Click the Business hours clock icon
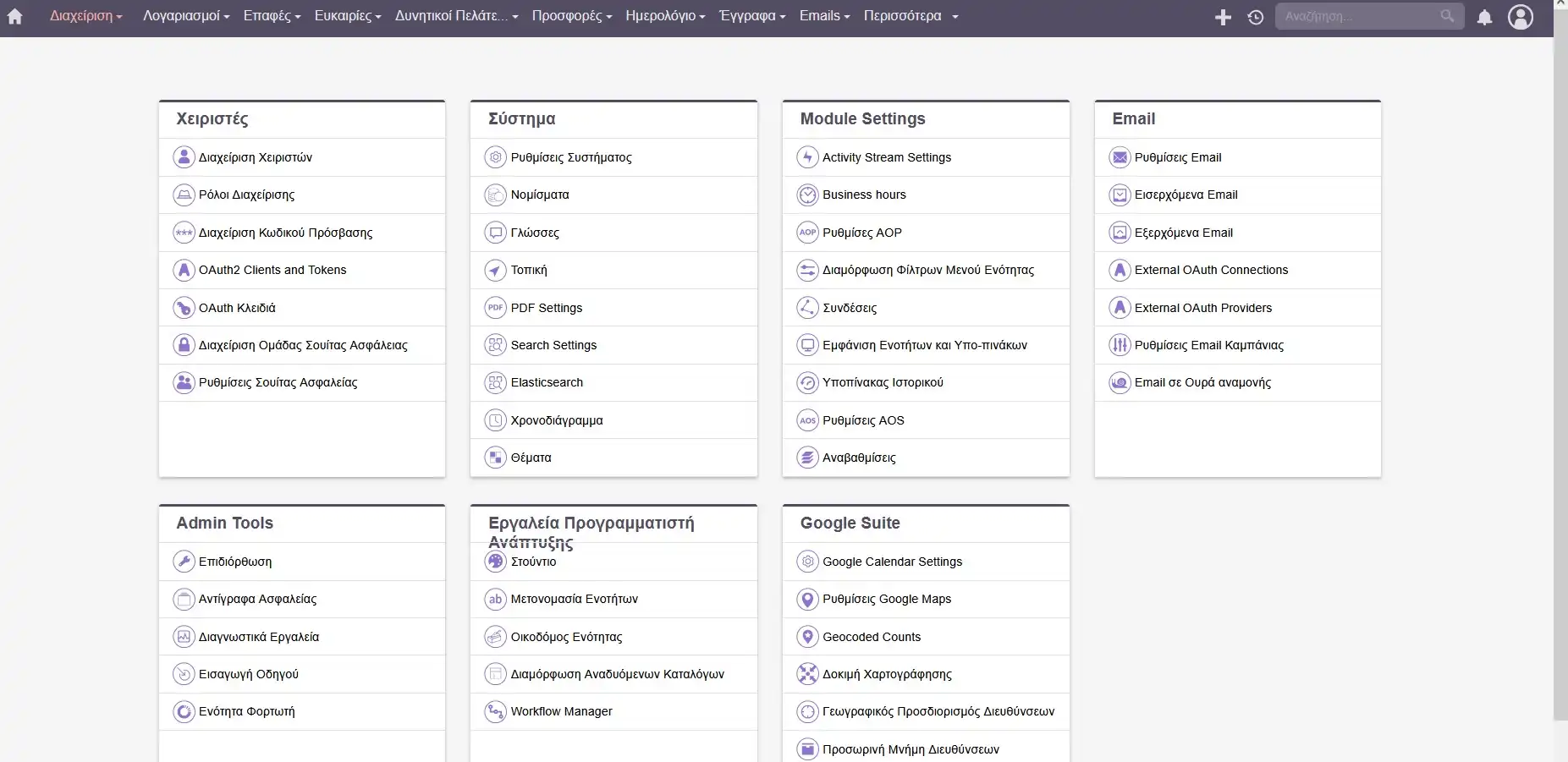 pos(807,195)
